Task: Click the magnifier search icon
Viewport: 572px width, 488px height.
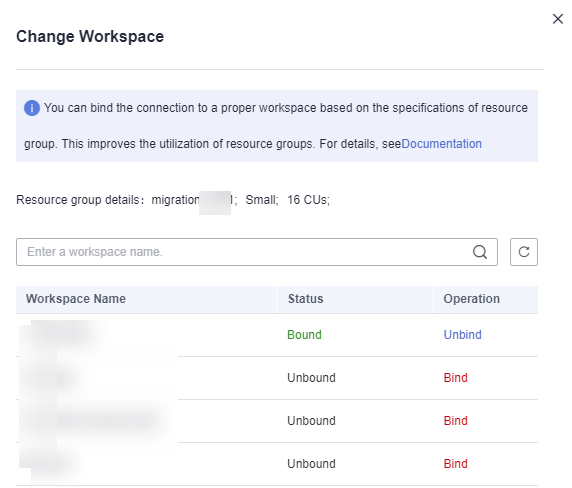Action: (480, 252)
